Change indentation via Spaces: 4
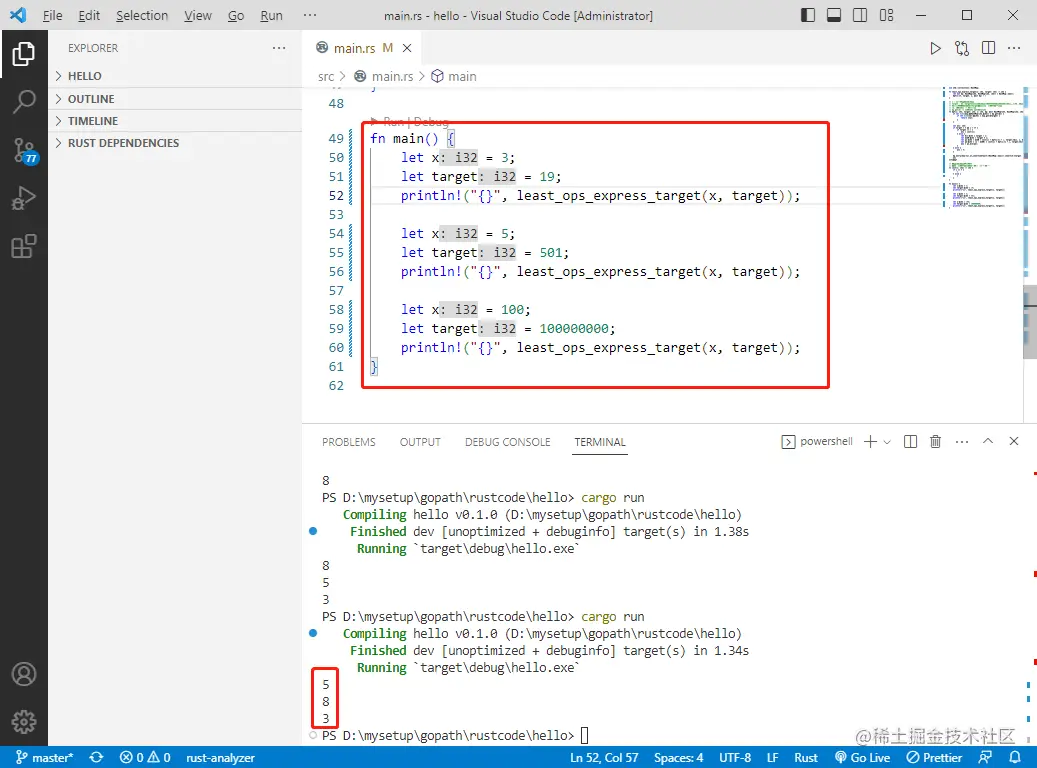 (679, 757)
